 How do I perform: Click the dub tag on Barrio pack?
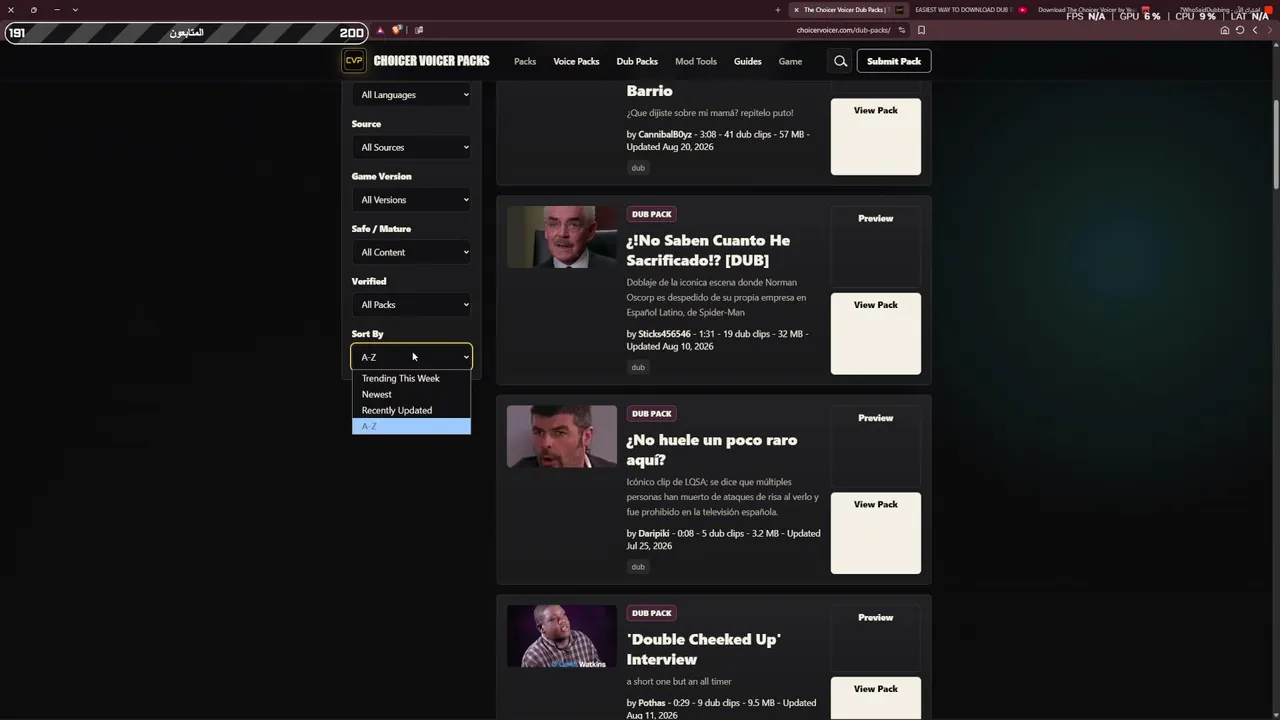pos(638,168)
